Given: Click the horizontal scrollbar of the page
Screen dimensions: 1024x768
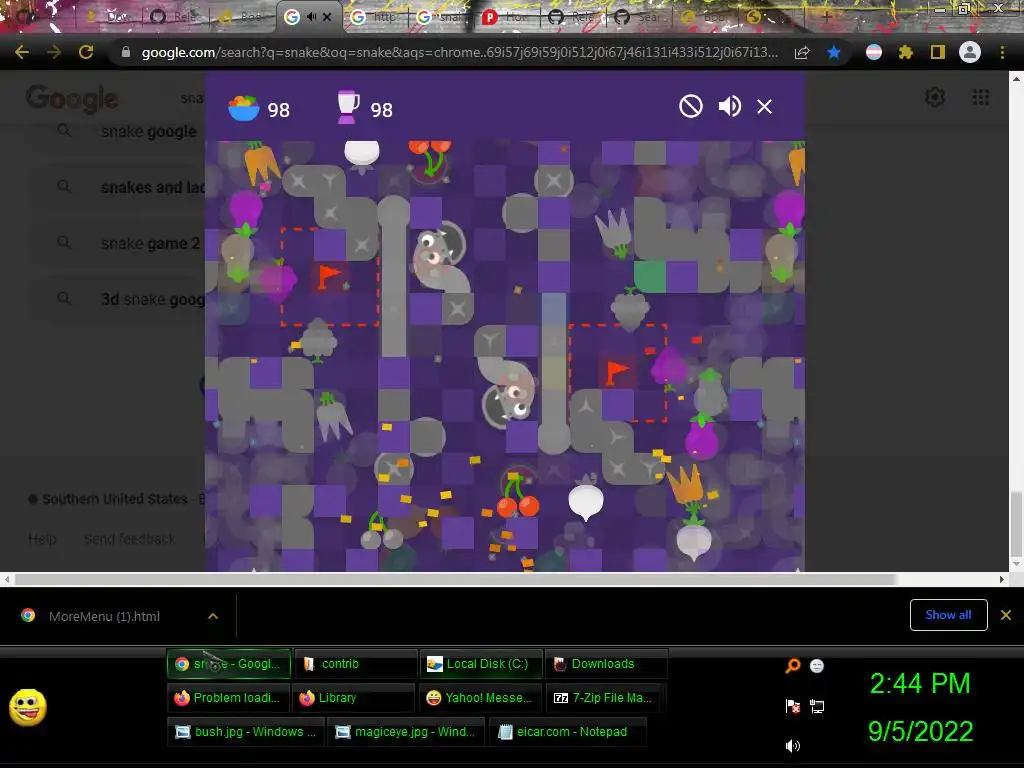Looking at the screenshot, I should 455,579.
